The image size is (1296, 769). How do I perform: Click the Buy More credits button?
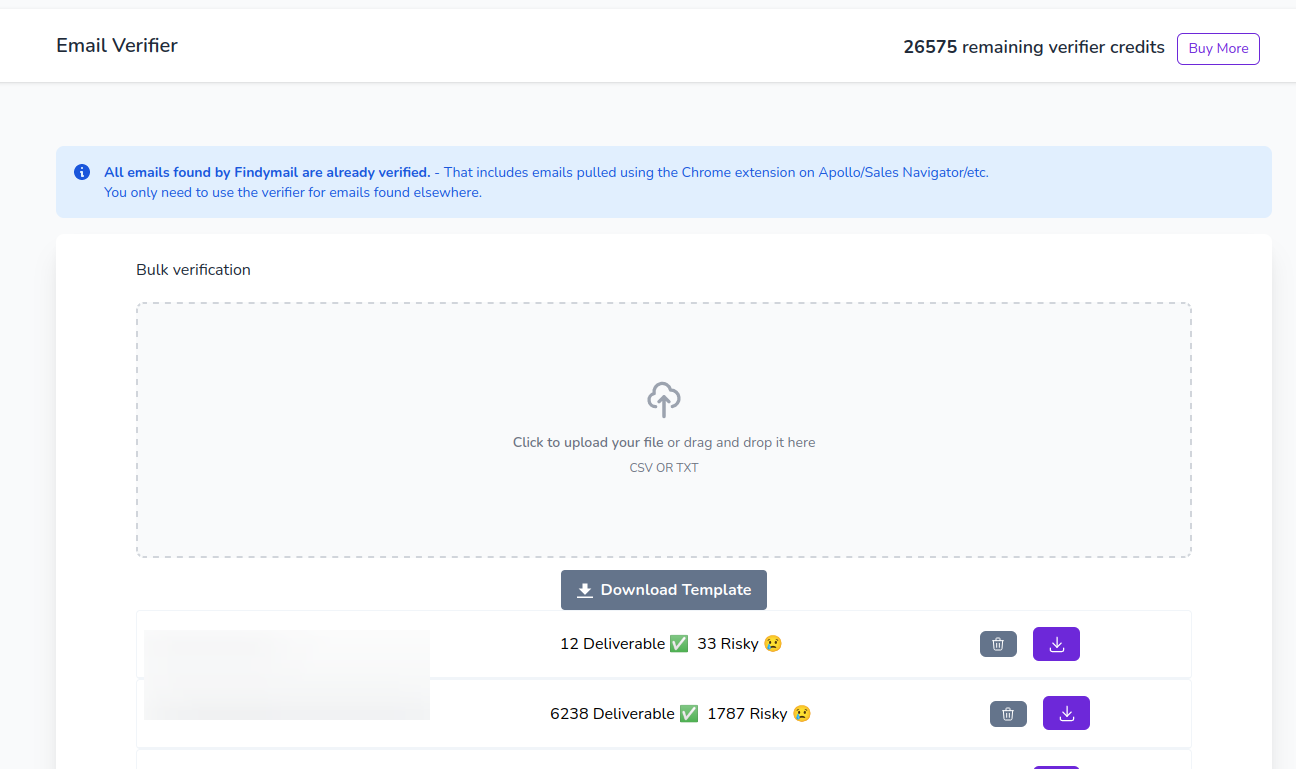click(x=1217, y=49)
